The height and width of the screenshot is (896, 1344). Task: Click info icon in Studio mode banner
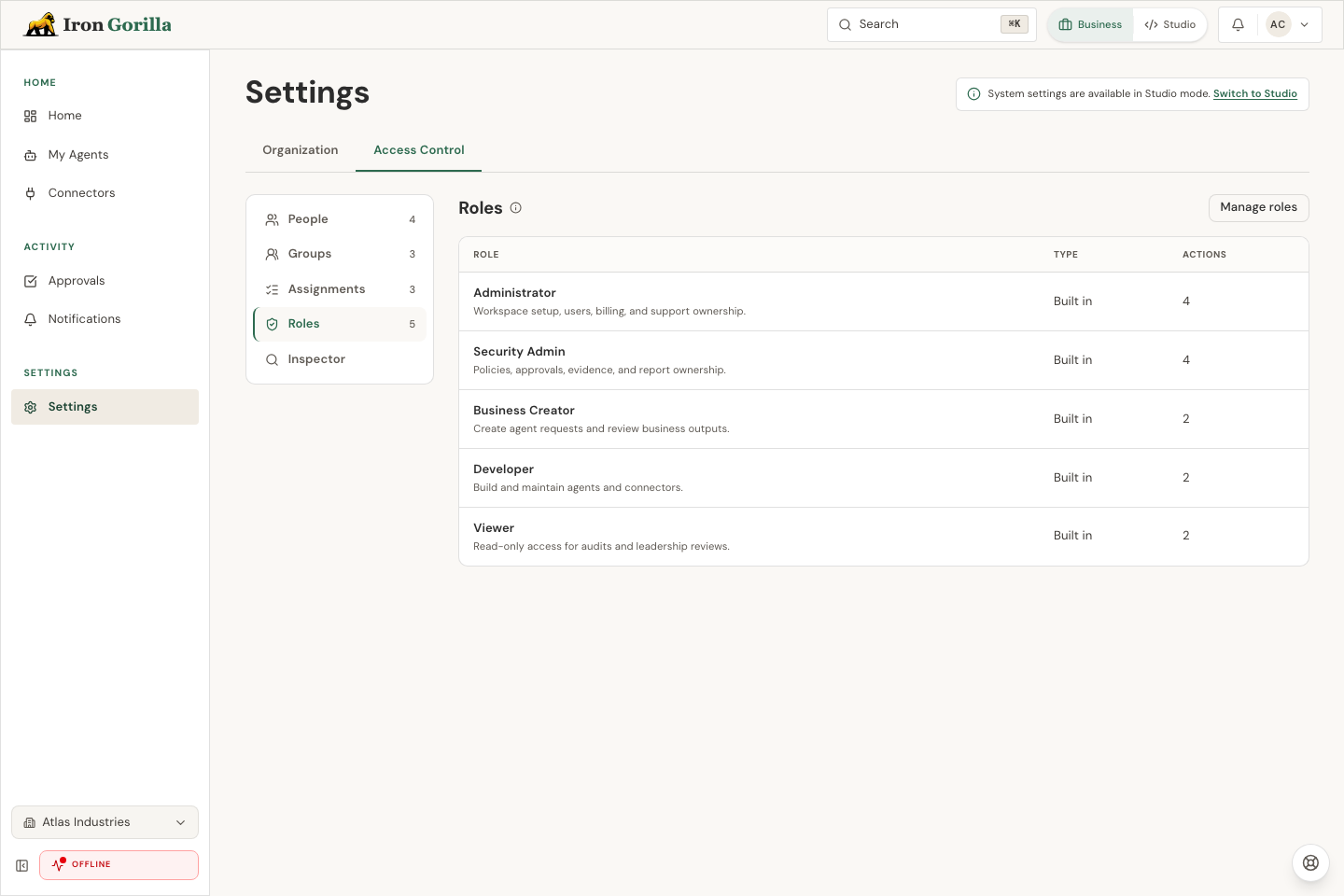pyautogui.click(x=973, y=93)
